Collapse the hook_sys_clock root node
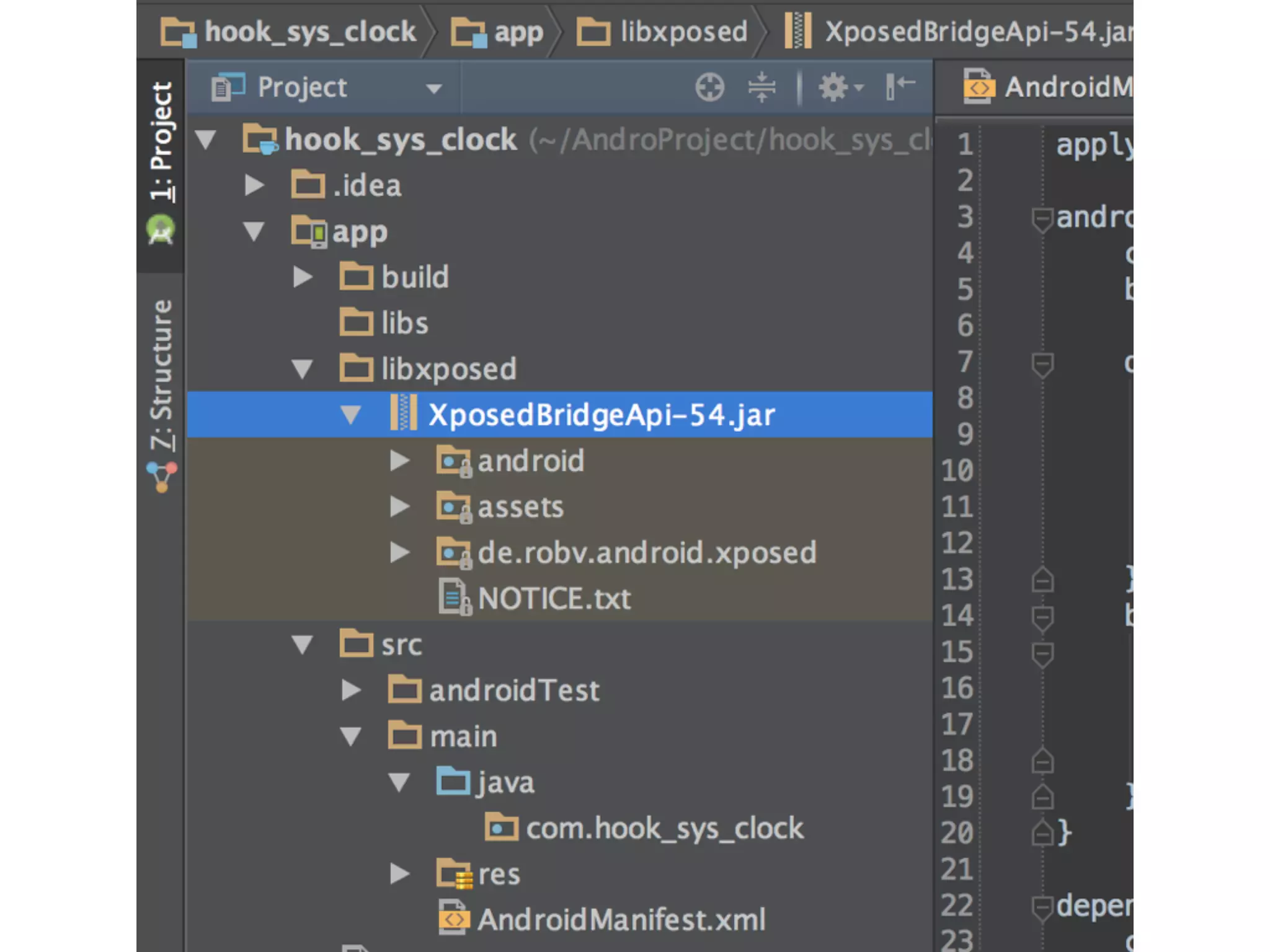The height and width of the screenshot is (952, 1270). click(205, 140)
